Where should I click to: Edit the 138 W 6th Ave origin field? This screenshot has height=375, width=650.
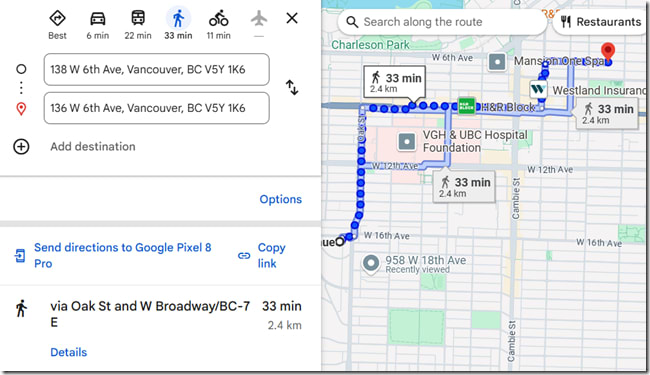157,70
